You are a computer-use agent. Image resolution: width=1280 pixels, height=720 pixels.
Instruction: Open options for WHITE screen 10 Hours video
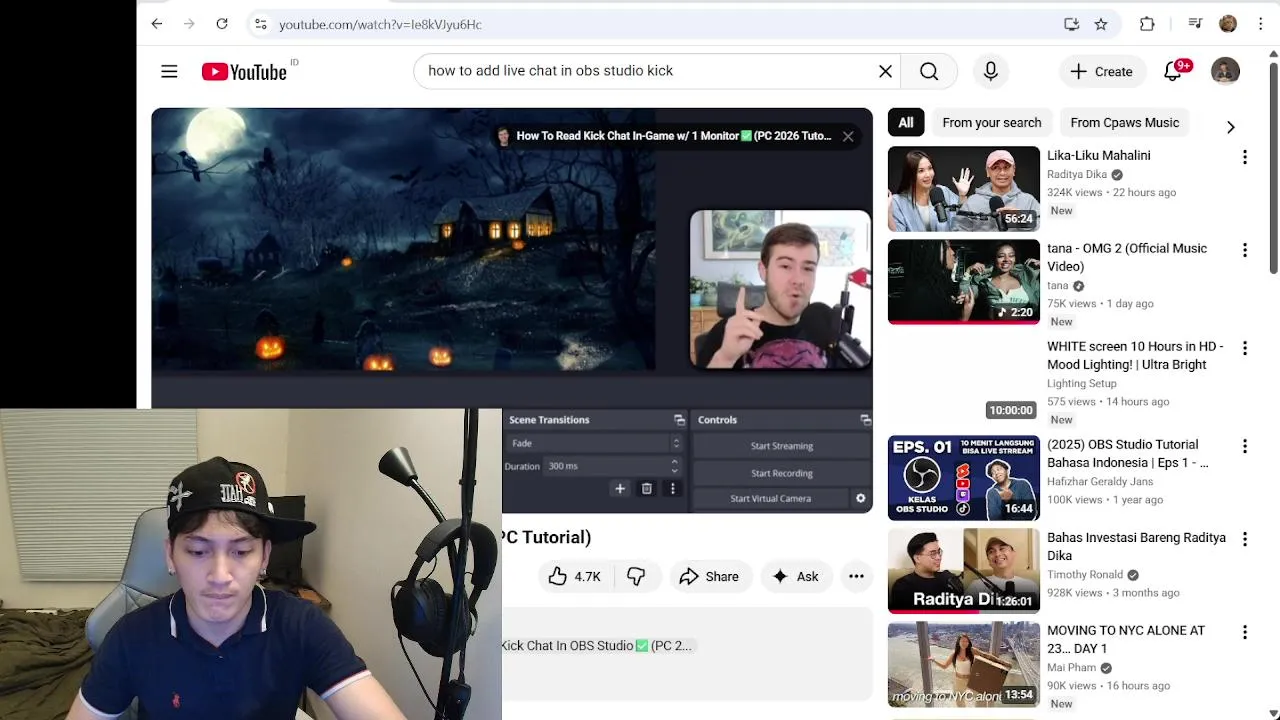[1245, 348]
